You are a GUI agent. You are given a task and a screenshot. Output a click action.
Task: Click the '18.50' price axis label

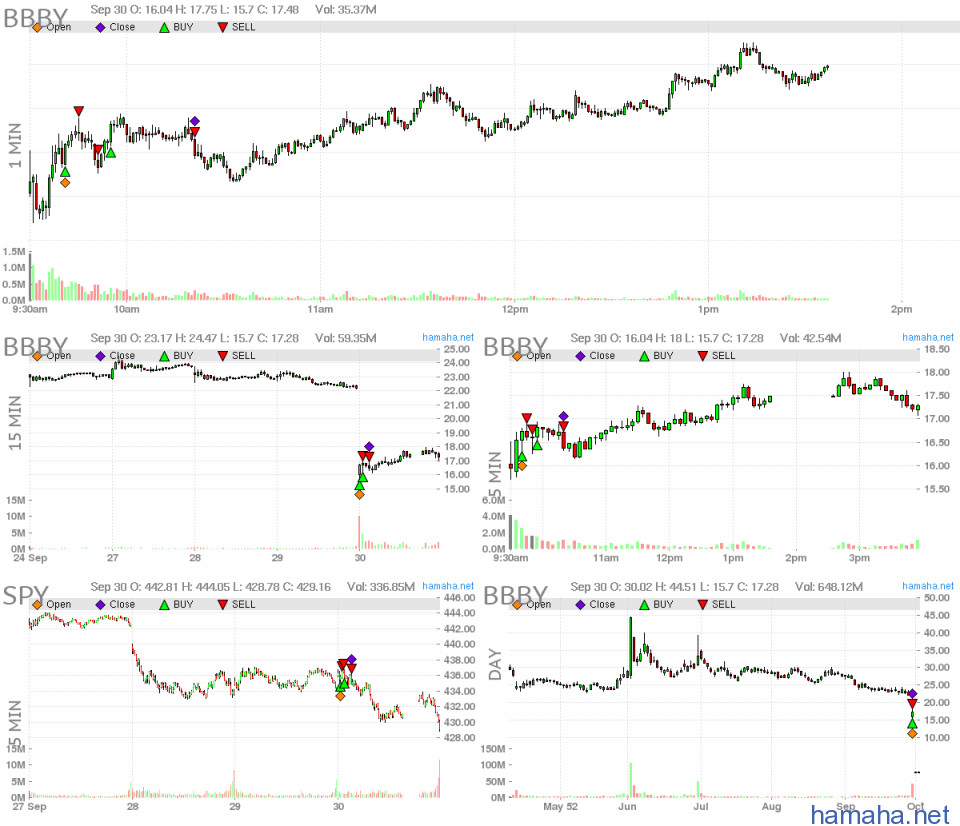click(x=937, y=349)
